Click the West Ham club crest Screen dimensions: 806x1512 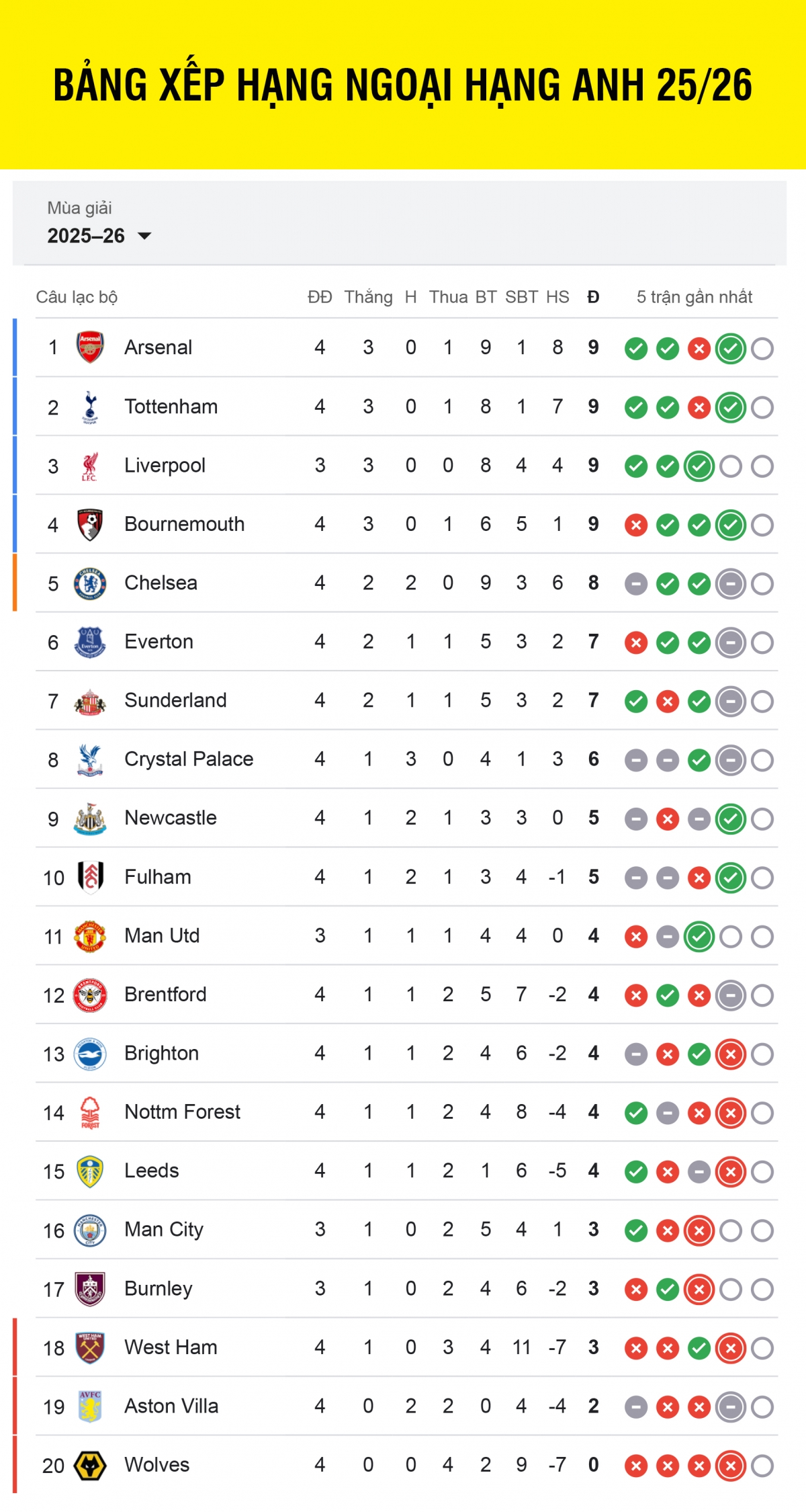[90, 1347]
